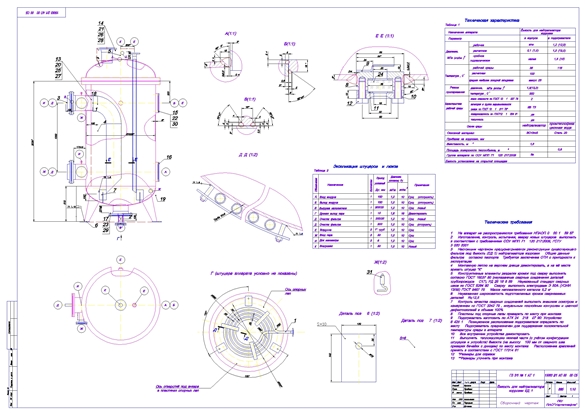Select position callout 3 at upper left nozzle
Screen dimensions: 585x413
(59, 98)
